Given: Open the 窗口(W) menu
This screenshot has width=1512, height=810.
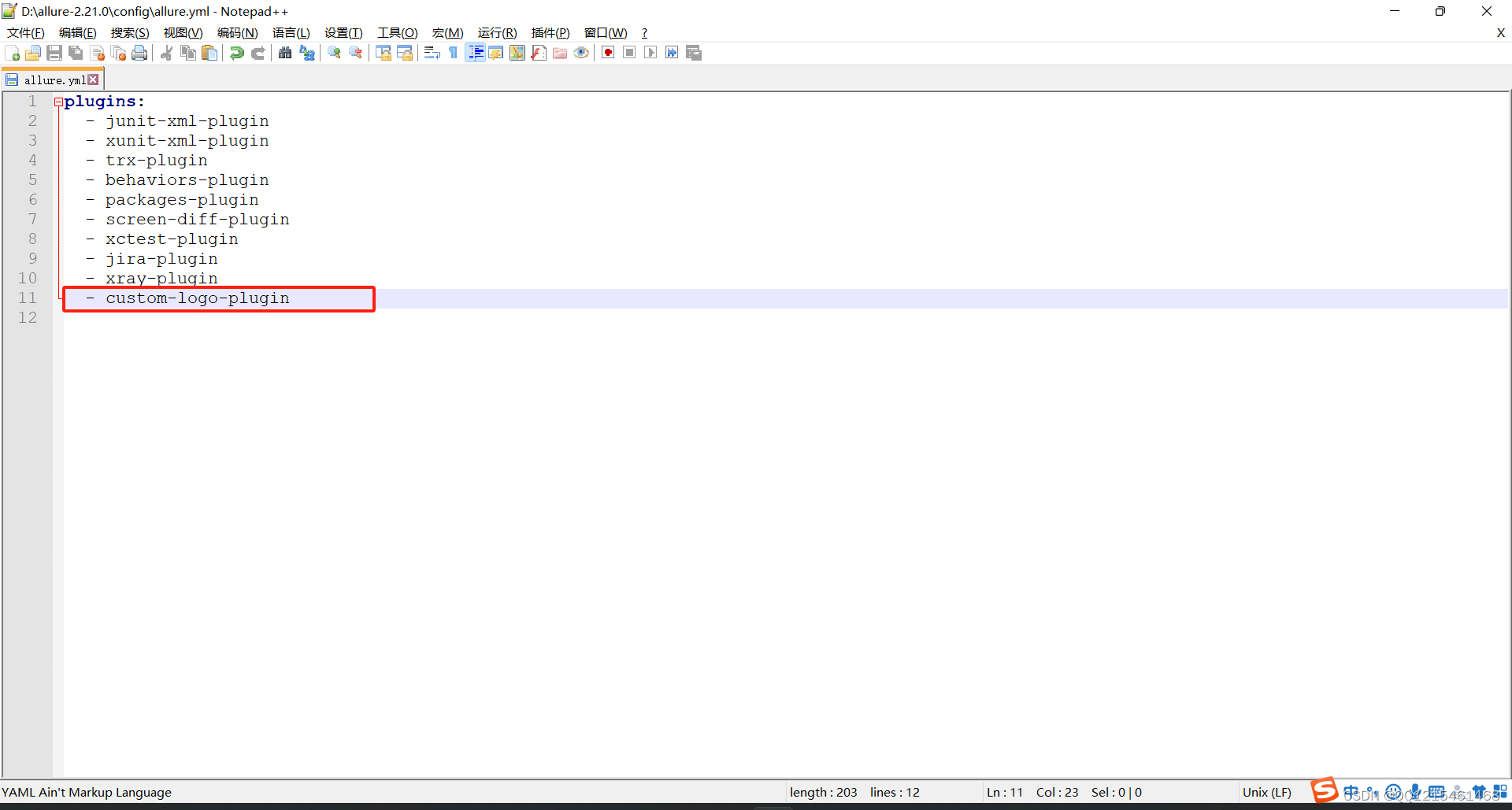Looking at the screenshot, I should click(x=606, y=33).
